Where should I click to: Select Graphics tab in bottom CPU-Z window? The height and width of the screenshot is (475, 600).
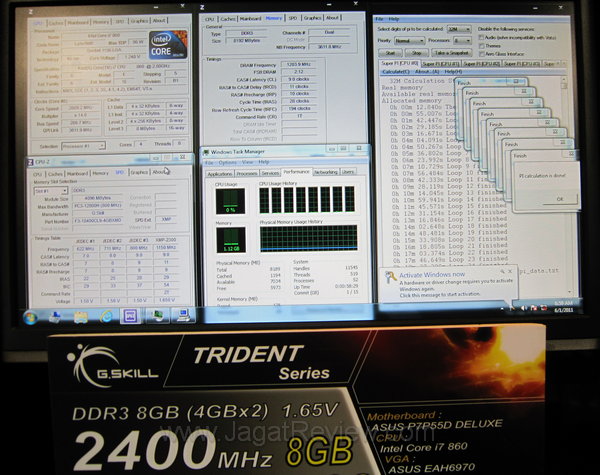(139, 172)
